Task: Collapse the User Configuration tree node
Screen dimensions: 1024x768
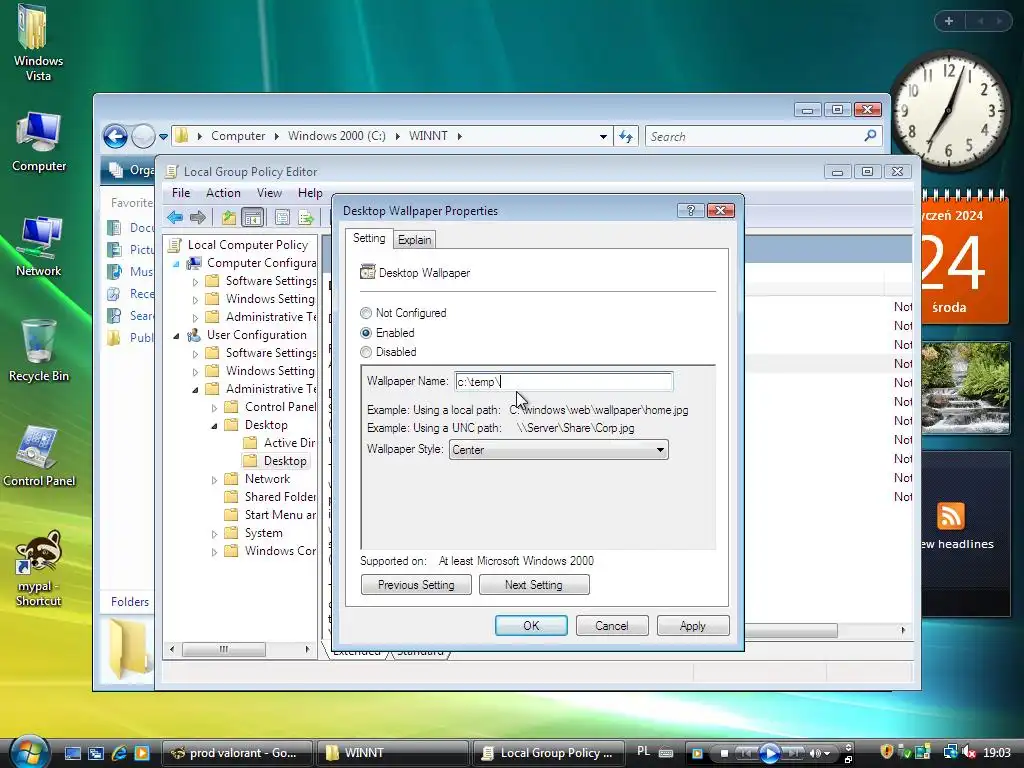Action: point(176,335)
